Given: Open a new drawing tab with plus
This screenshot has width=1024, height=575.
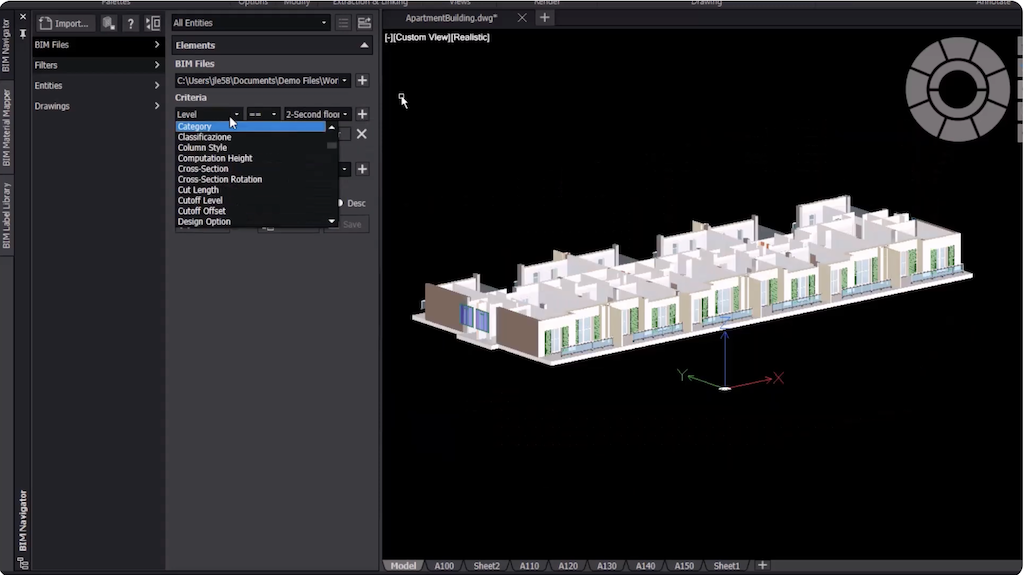Looking at the screenshot, I should pyautogui.click(x=545, y=18).
